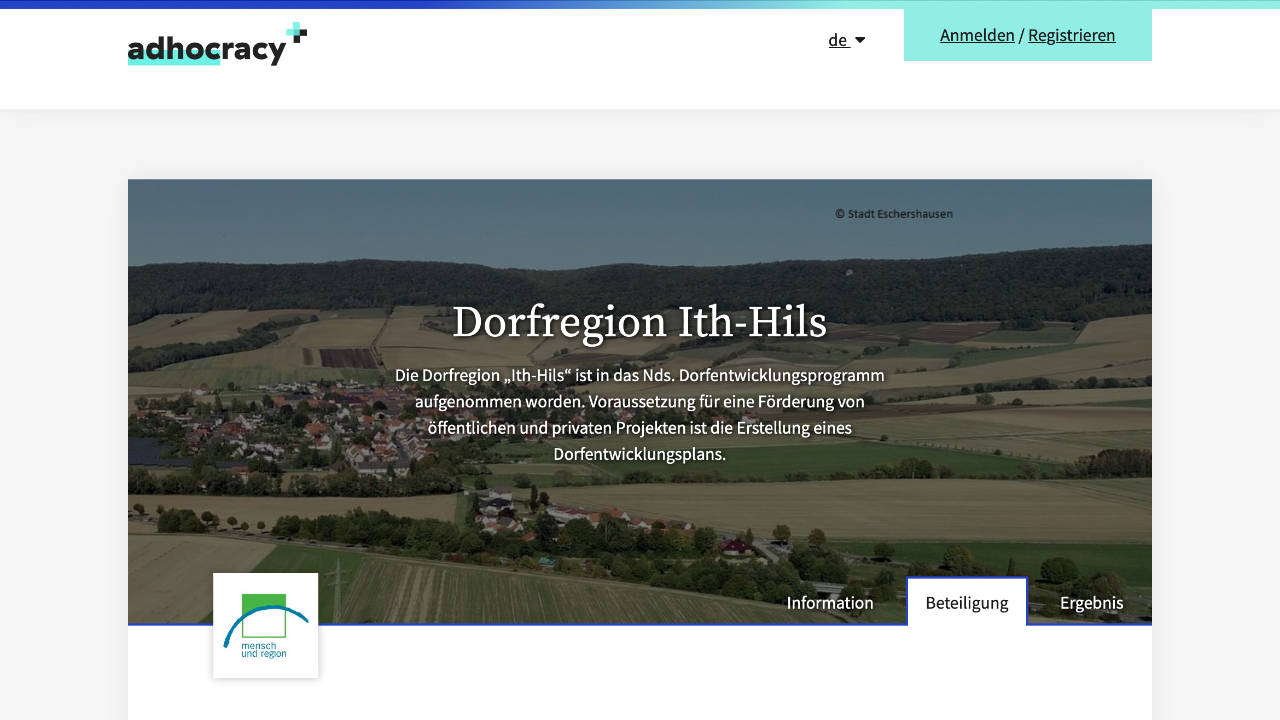Click the "© Stadt Eschershausen" image credit
1280x720 pixels.
894,213
